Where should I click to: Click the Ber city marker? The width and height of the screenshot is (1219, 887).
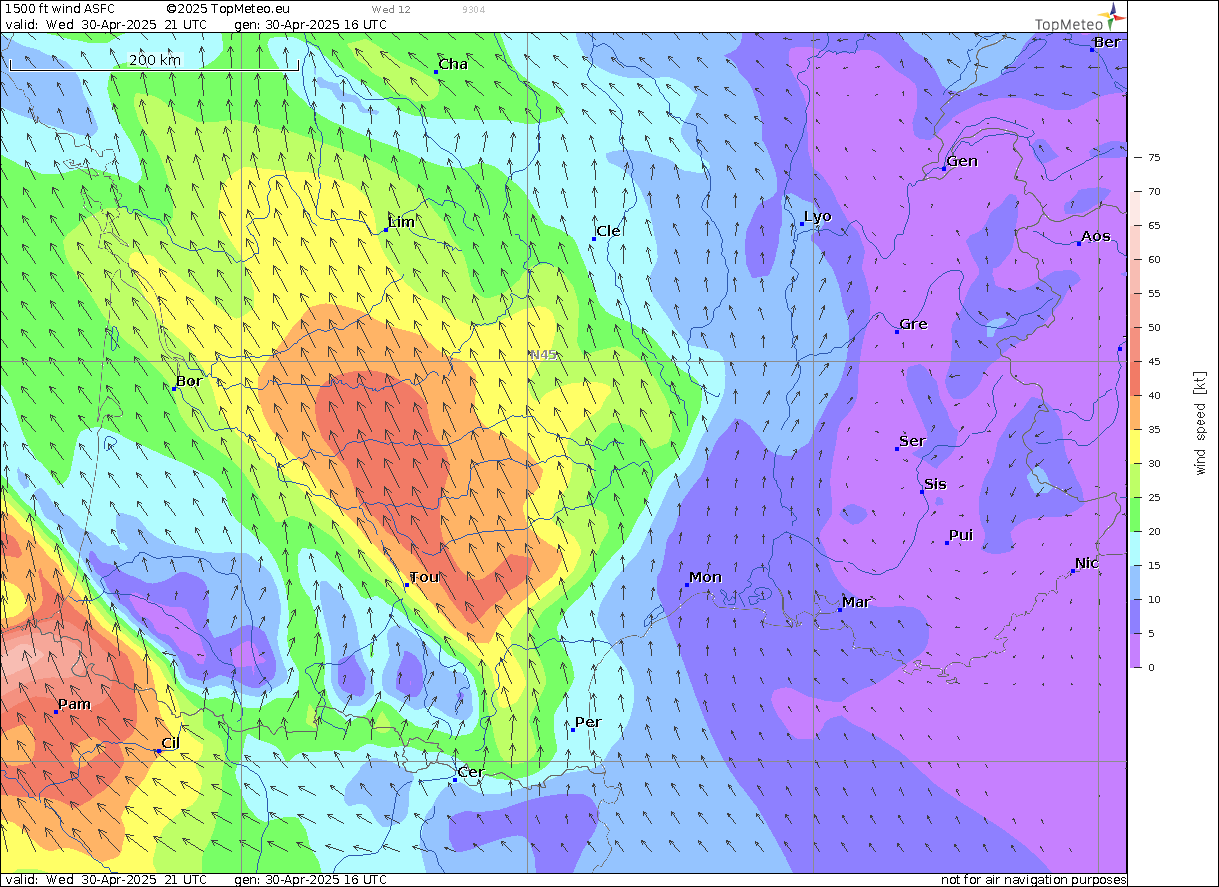click(1092, 49)
